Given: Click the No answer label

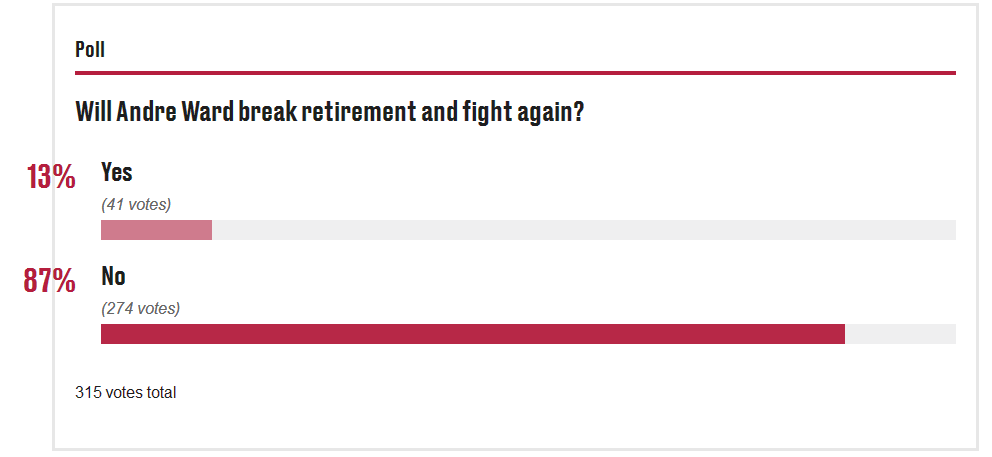Looking at the screenshot, I should point(113,276).
